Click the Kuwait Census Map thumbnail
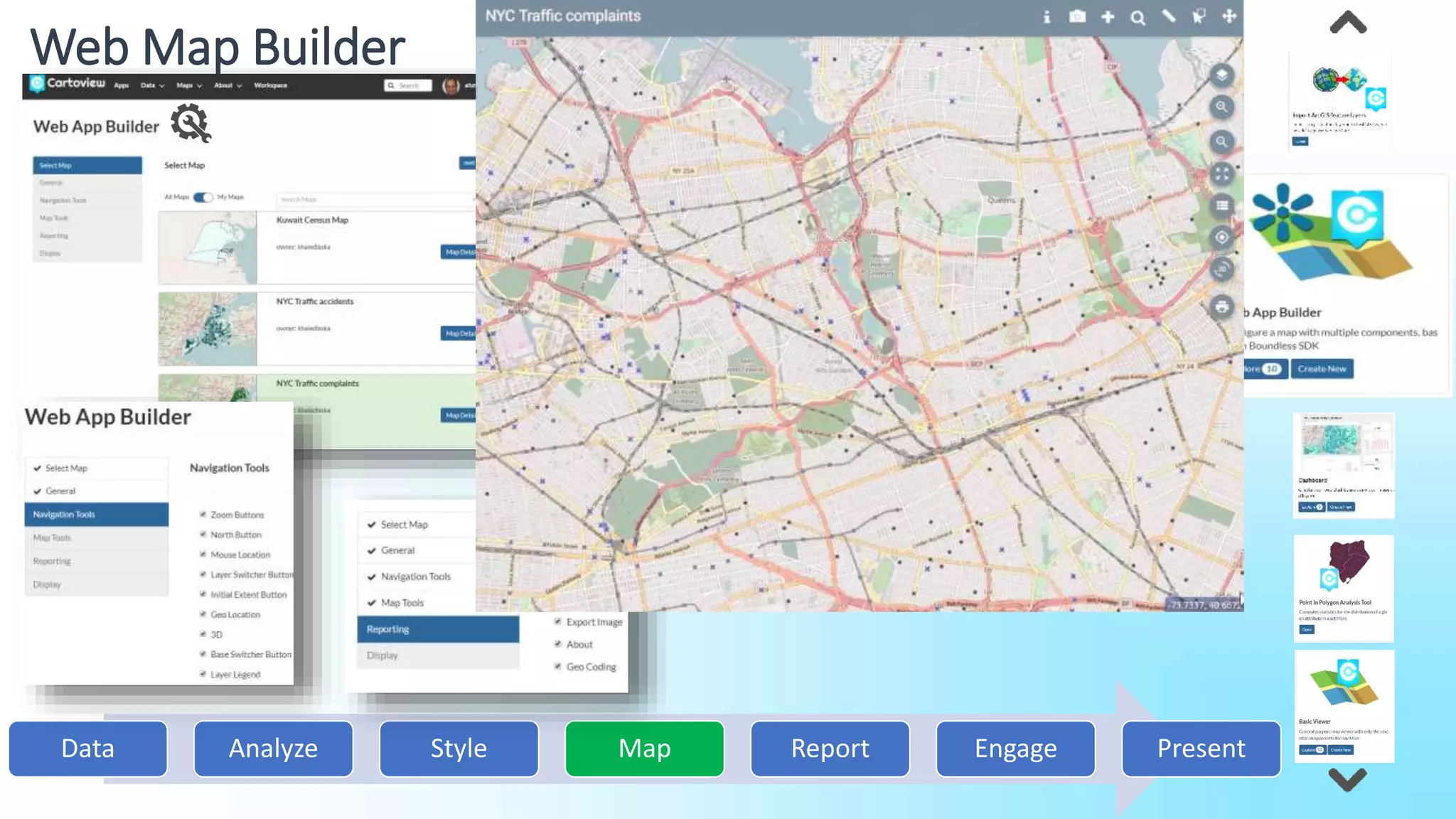Viewport: 1456px width, 819px height. [208, 247]
